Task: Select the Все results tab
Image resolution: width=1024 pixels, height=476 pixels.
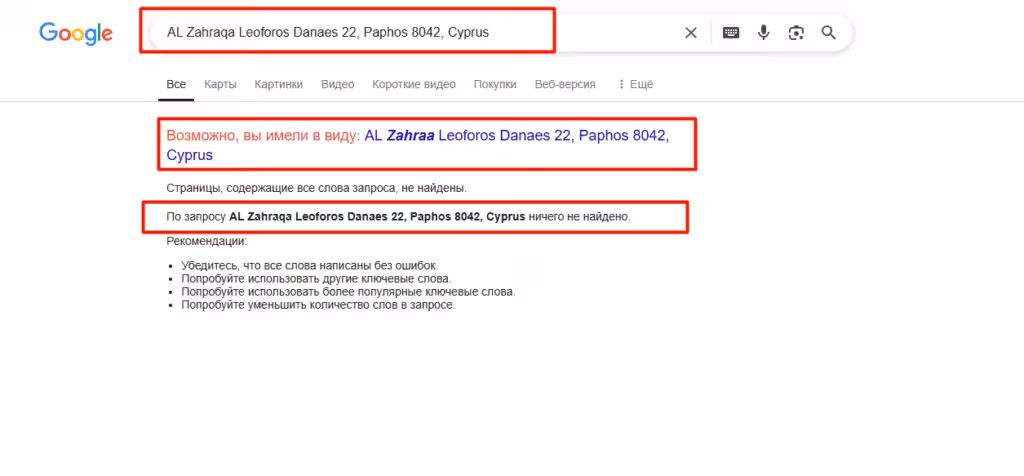Action: click(176, 84)
